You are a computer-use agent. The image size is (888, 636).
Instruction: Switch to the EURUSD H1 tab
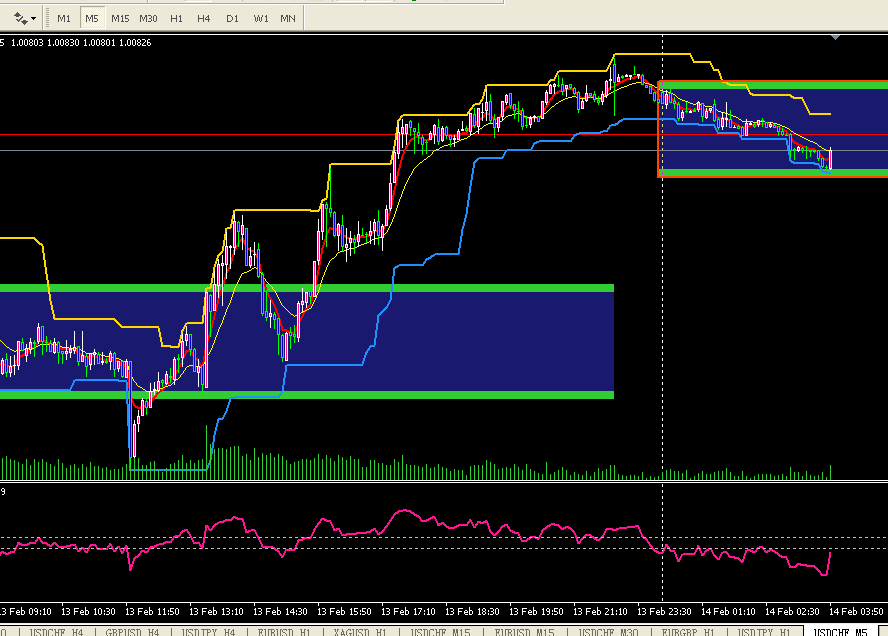[284, 631]
